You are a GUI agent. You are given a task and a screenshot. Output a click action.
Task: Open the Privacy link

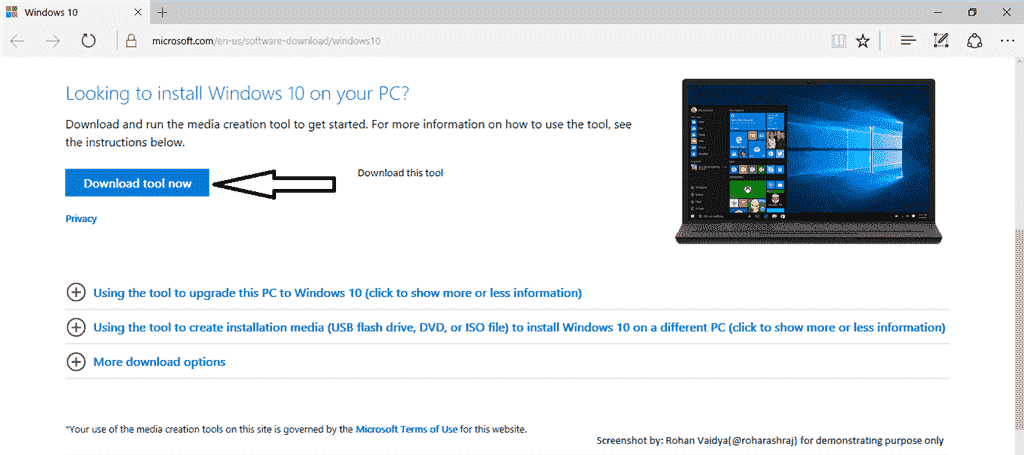click(x=81, y=219)
